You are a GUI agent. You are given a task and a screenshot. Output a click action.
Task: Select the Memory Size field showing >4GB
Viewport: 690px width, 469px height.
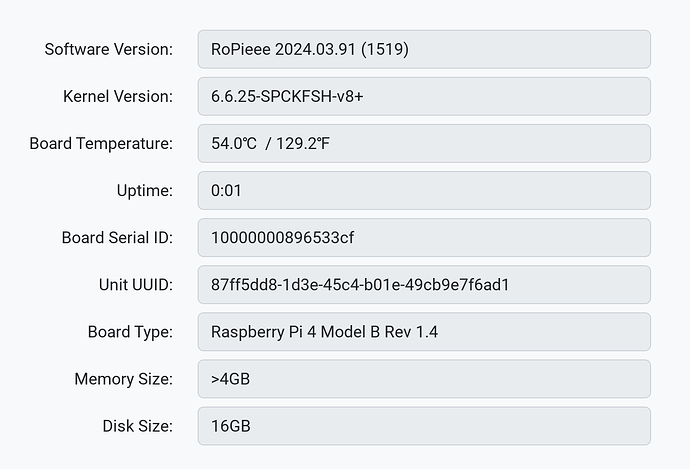[x=424, y=379]
